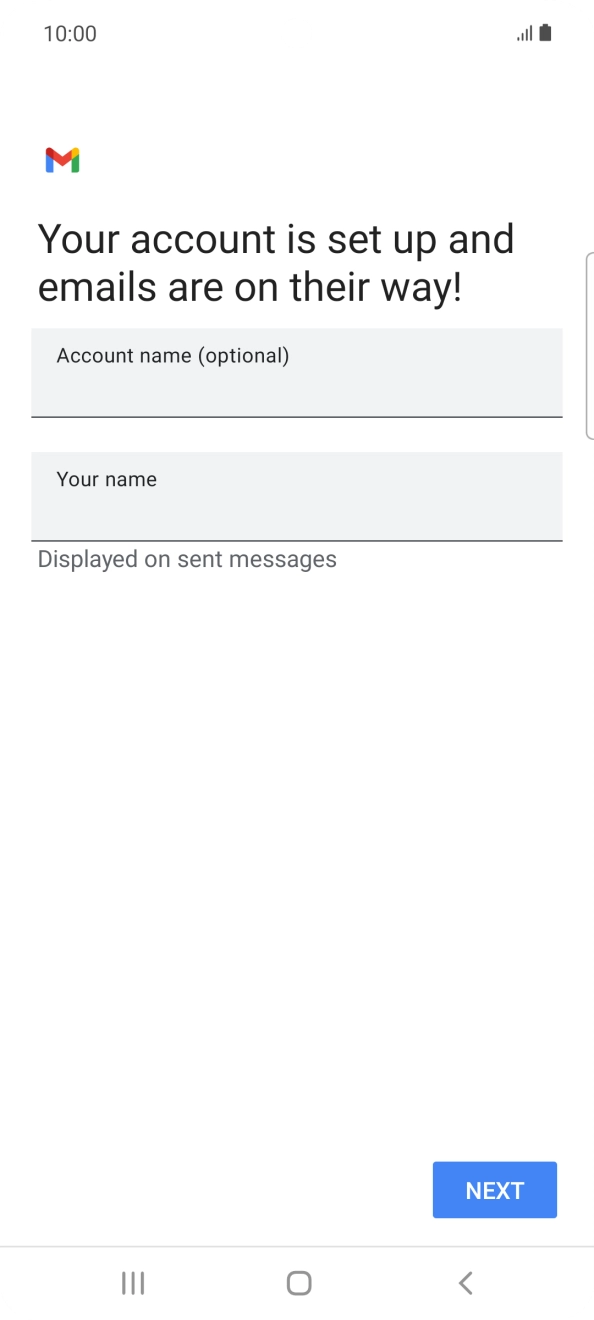Tap the Home circle navigation icon
This screenshot has width=594, height=1320.
[297, 1283]
